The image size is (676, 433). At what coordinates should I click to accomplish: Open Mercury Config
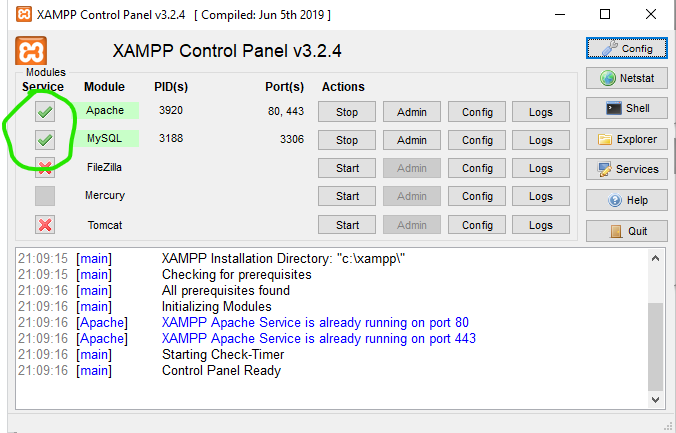[x=477, y=196]
